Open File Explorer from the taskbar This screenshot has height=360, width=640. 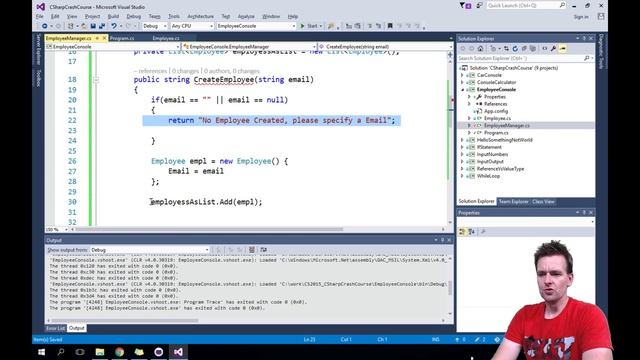(x=100, y=352)
